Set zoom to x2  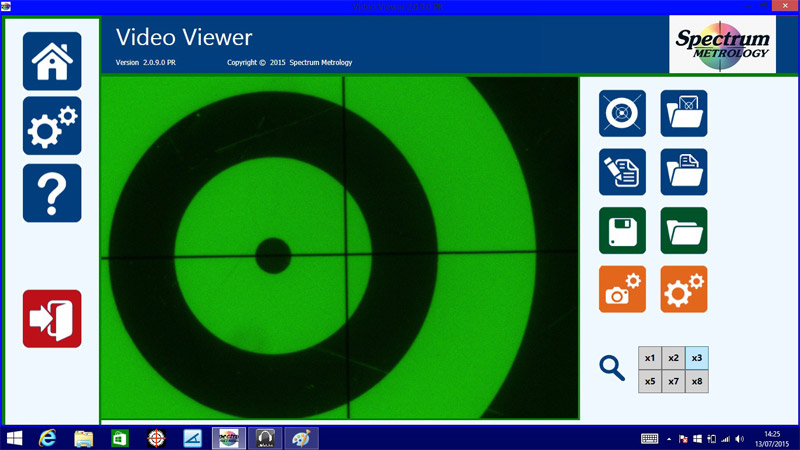[673, 358]
